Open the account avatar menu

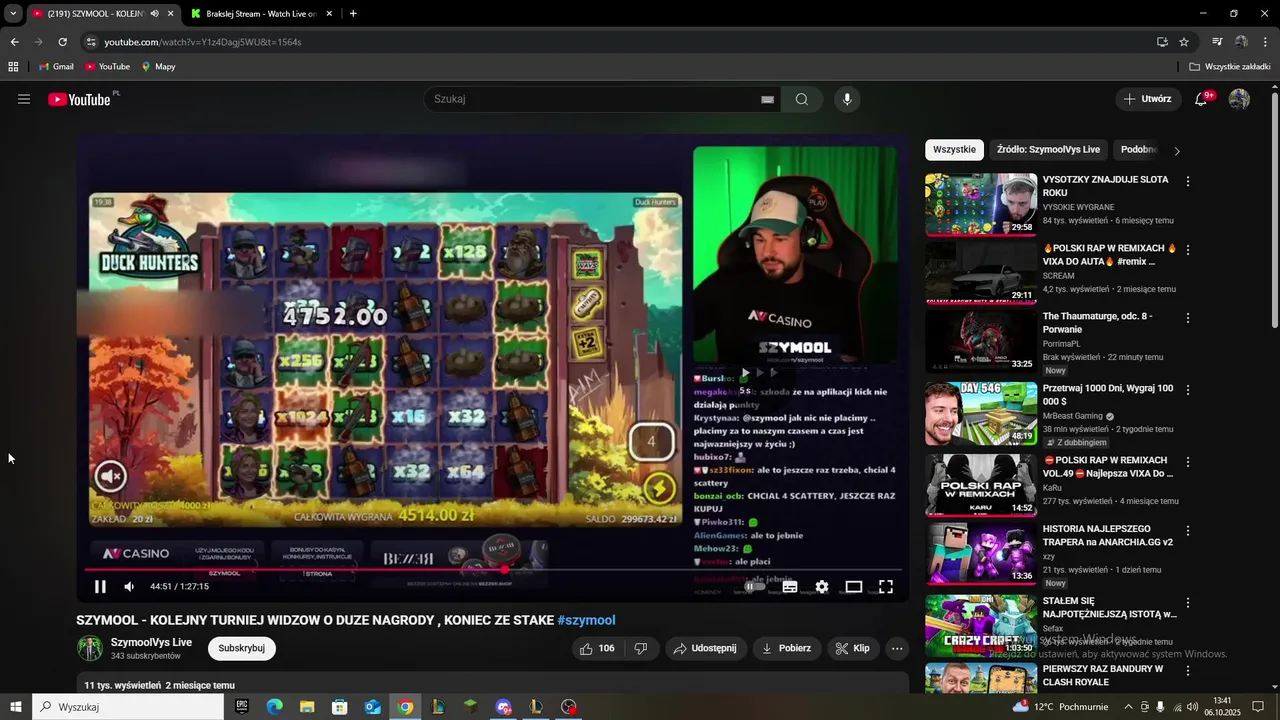pyautogui.click(x=1239, y=99)
